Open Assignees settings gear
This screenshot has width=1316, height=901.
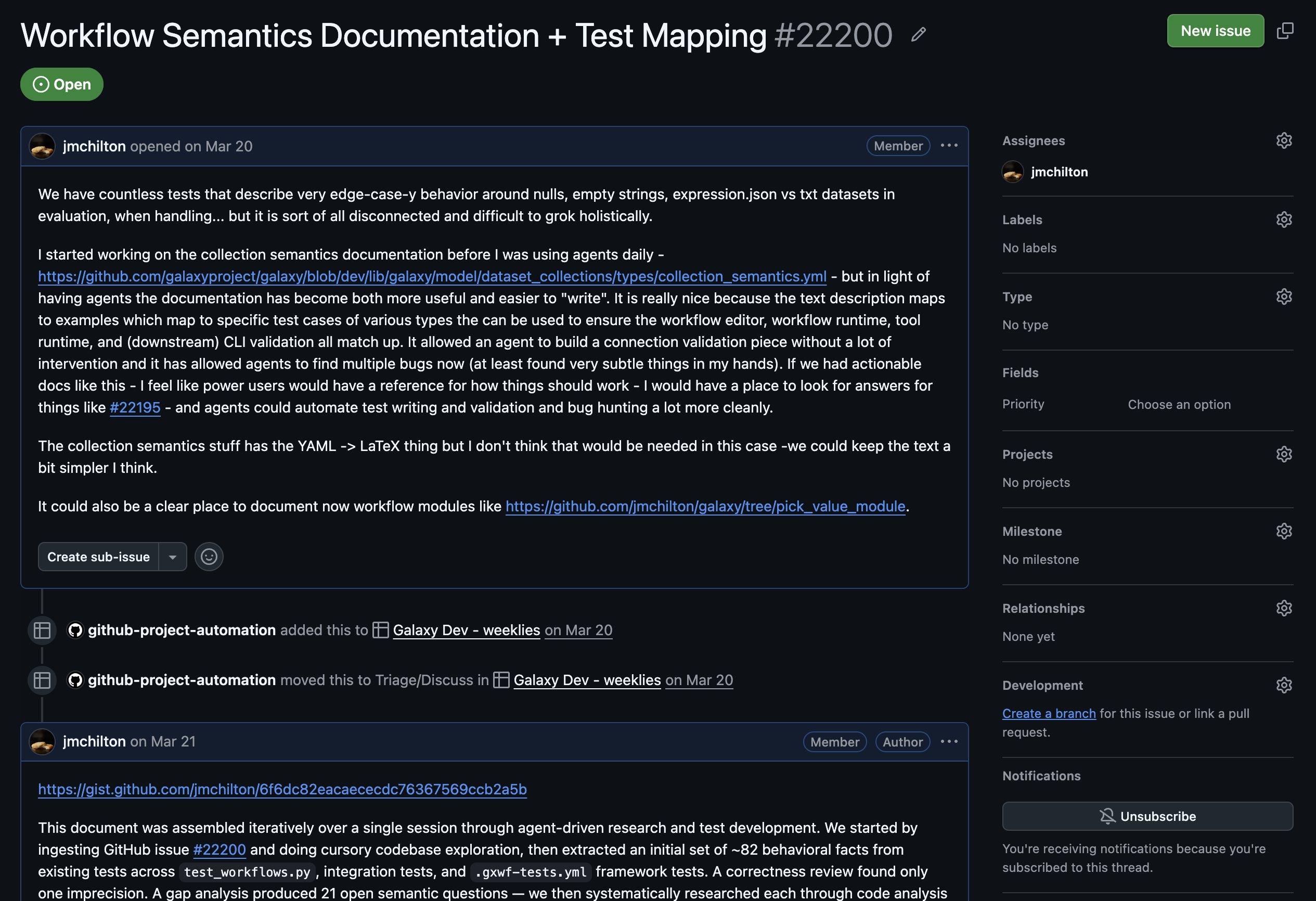[1284, 140]
